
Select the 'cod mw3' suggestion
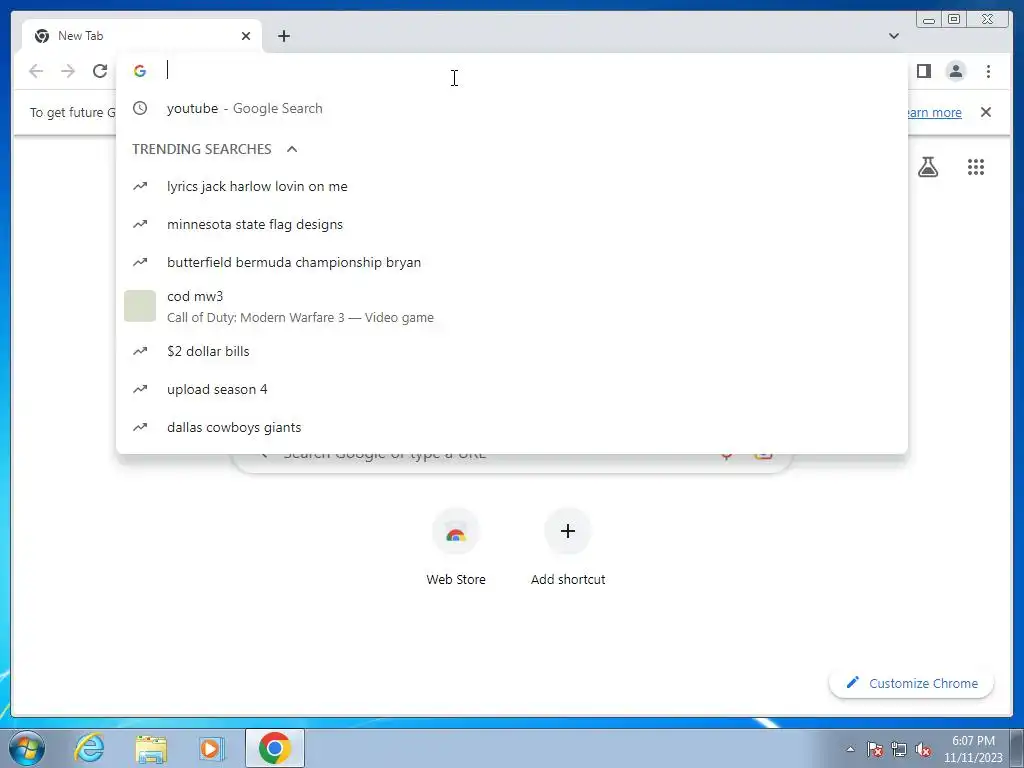point(511,306)
